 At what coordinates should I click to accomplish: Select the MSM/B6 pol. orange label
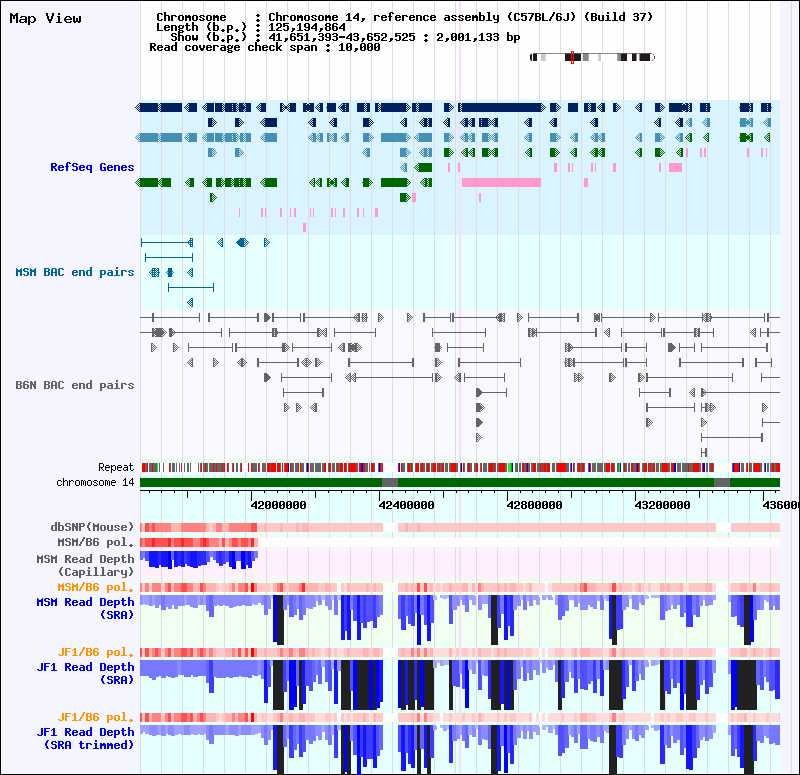pyautogui.click(x=95, y=587)
